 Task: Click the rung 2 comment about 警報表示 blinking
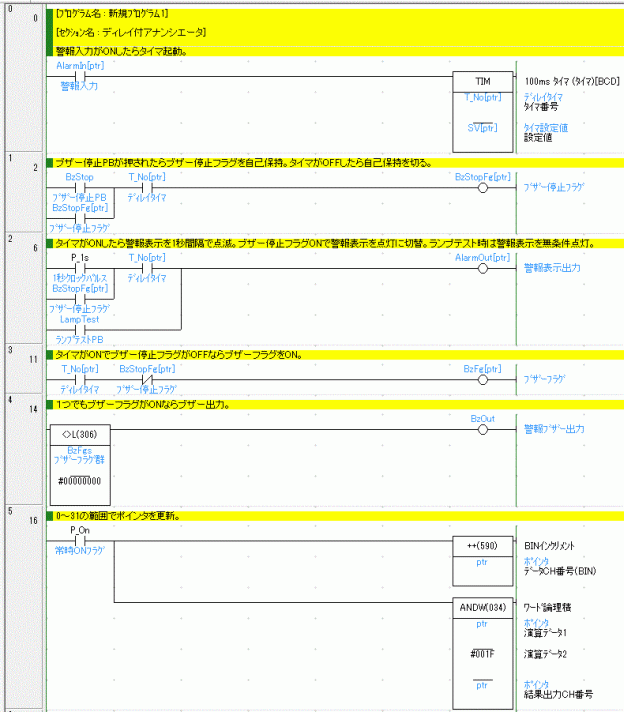[x=325, y=243]
